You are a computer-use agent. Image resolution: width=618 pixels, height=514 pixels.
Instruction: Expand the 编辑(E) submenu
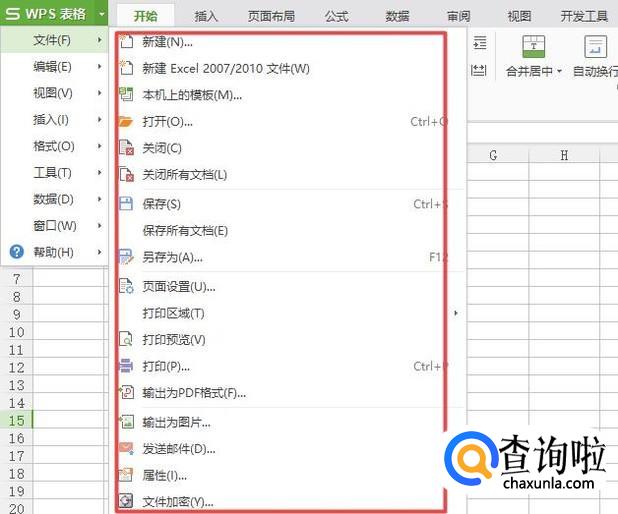coord(54,67)
